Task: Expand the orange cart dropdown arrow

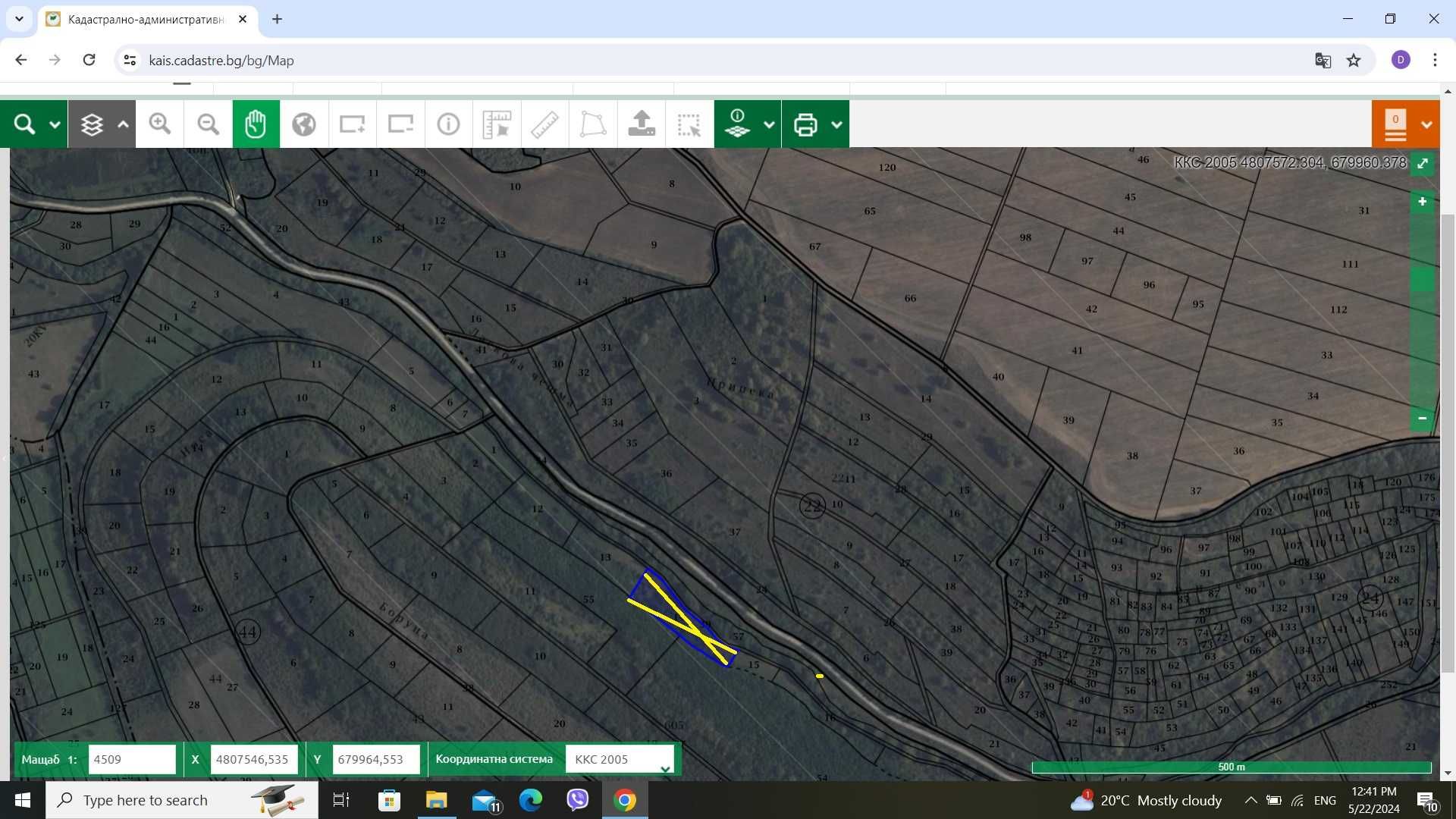Action: (x=1426, y=124)
